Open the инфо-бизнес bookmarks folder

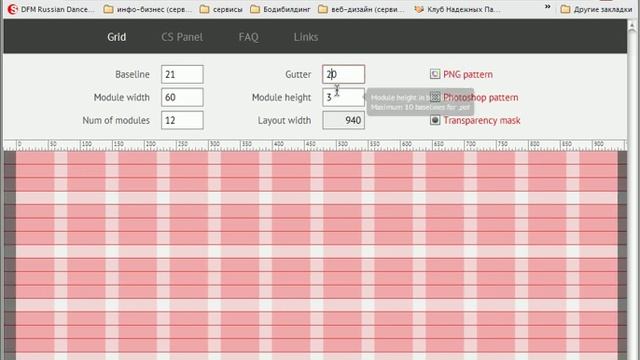(x=147, y=9)
